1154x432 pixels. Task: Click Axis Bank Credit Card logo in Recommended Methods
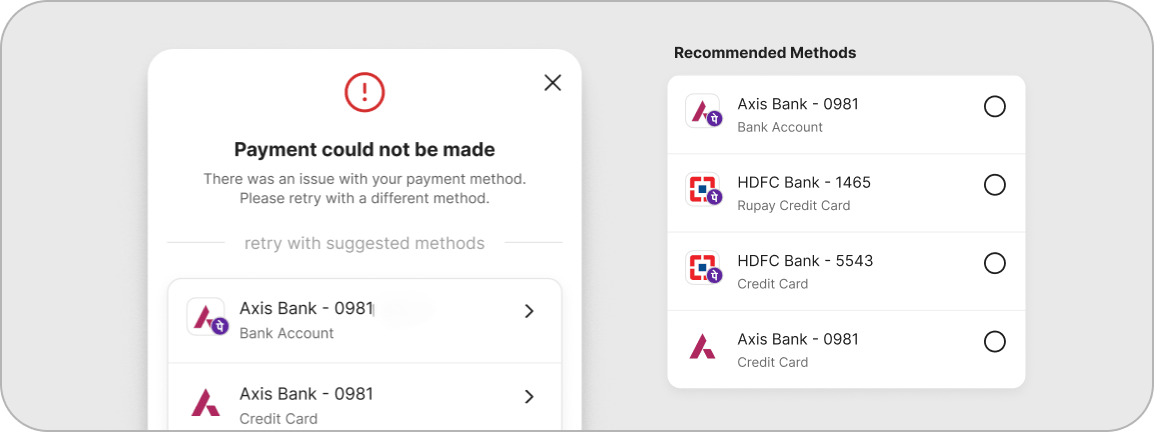pos(703,346)
